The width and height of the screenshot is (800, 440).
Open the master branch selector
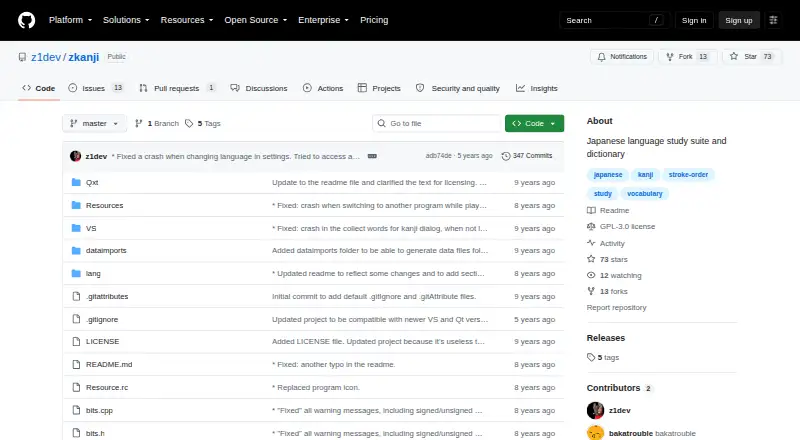tap(94, 124)
